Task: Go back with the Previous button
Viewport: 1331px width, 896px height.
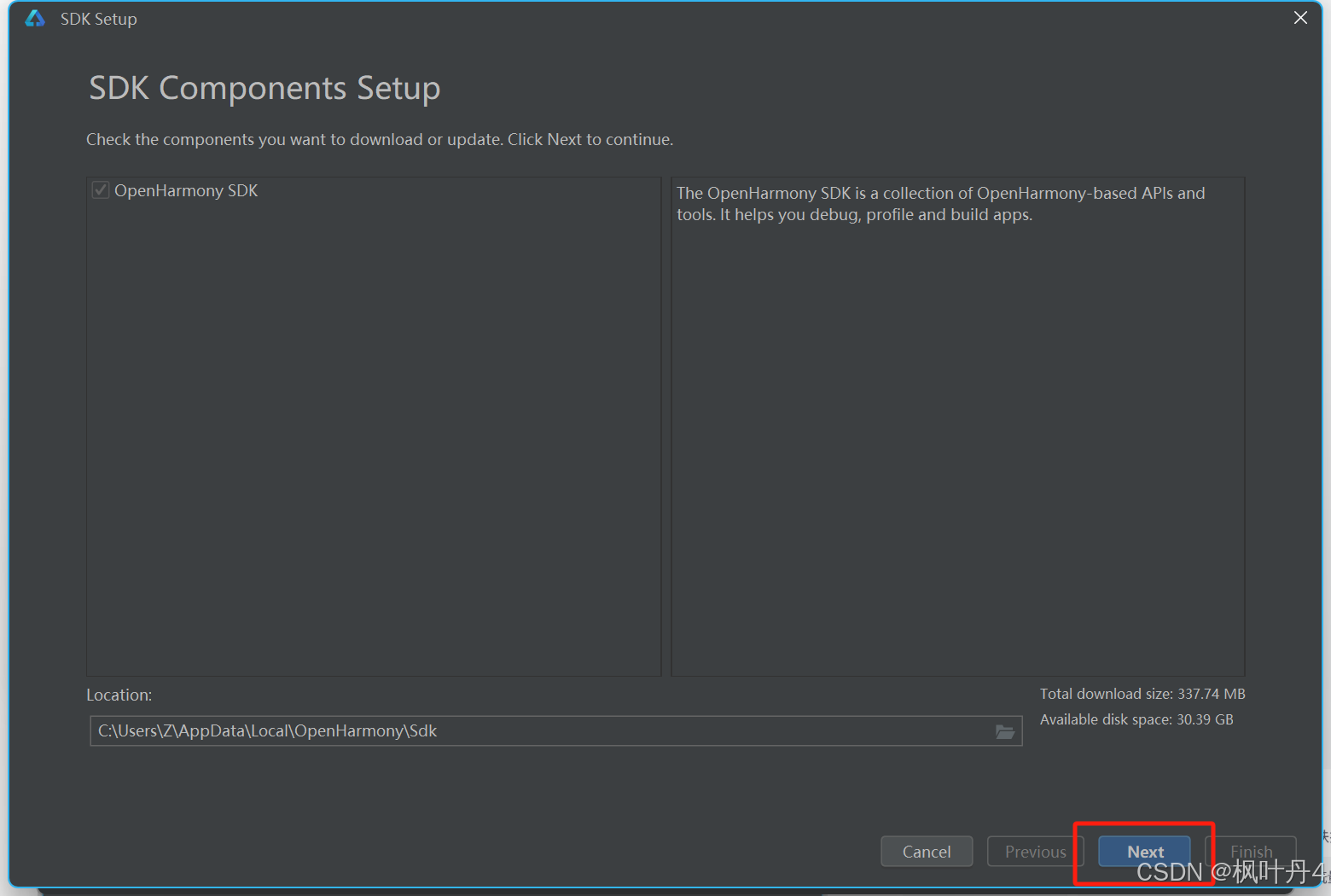Action: point(1035,852)
